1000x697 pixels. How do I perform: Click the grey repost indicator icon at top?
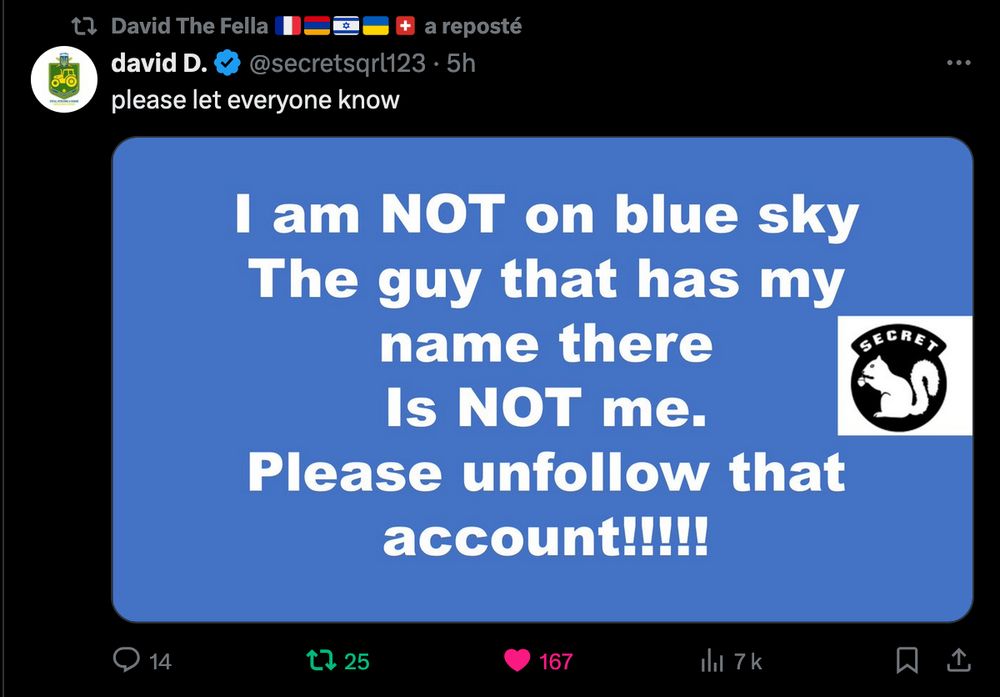coord(84,26)
